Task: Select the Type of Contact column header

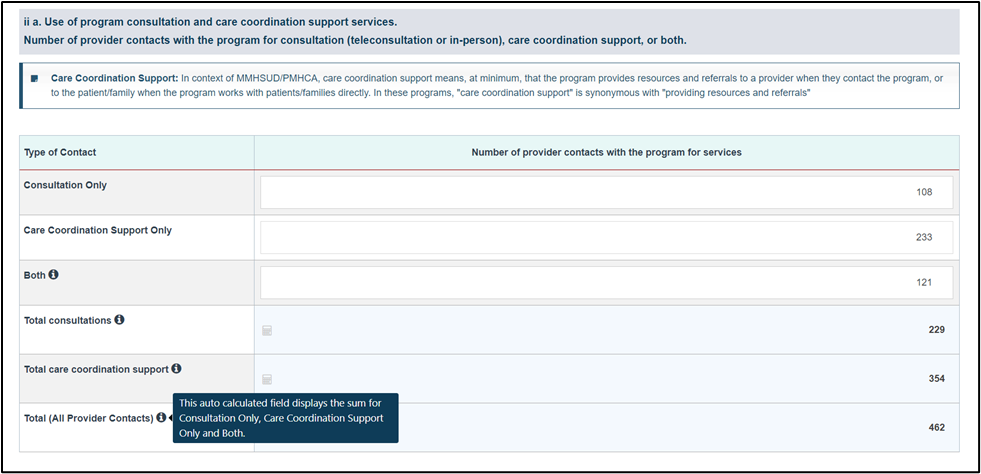Action: (137, 153)
